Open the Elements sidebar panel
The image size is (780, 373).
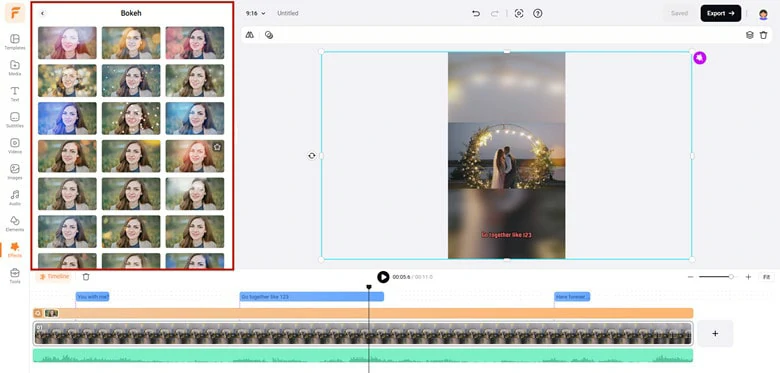coord(15,223)
